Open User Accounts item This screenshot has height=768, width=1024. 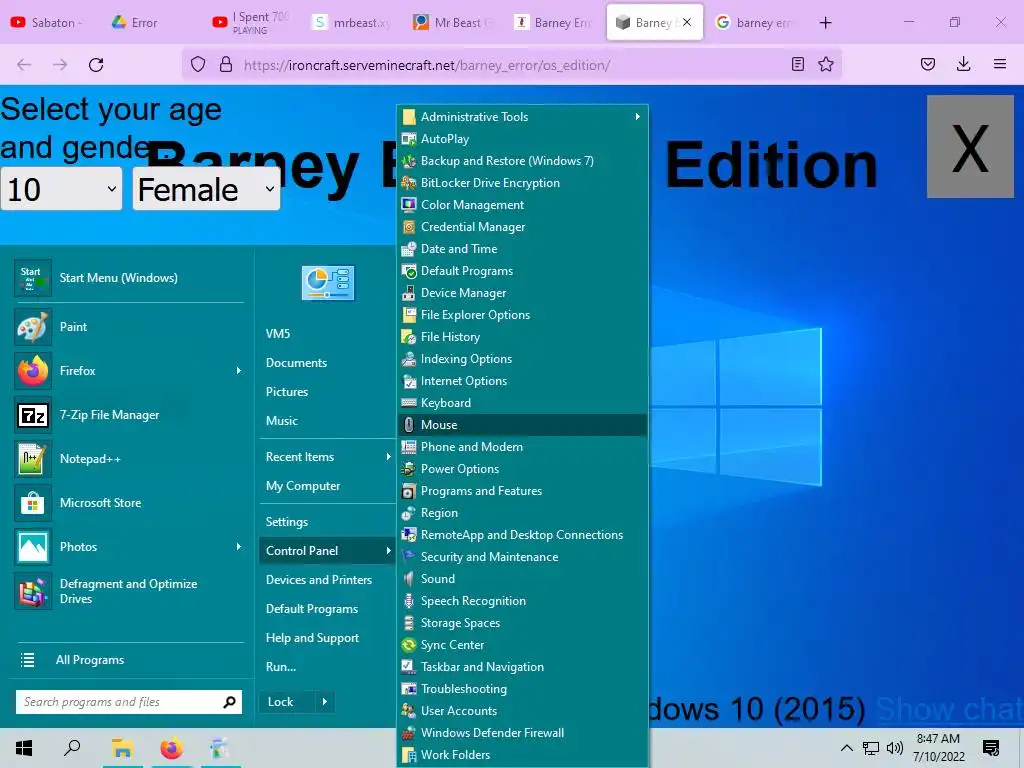point(522,711)
